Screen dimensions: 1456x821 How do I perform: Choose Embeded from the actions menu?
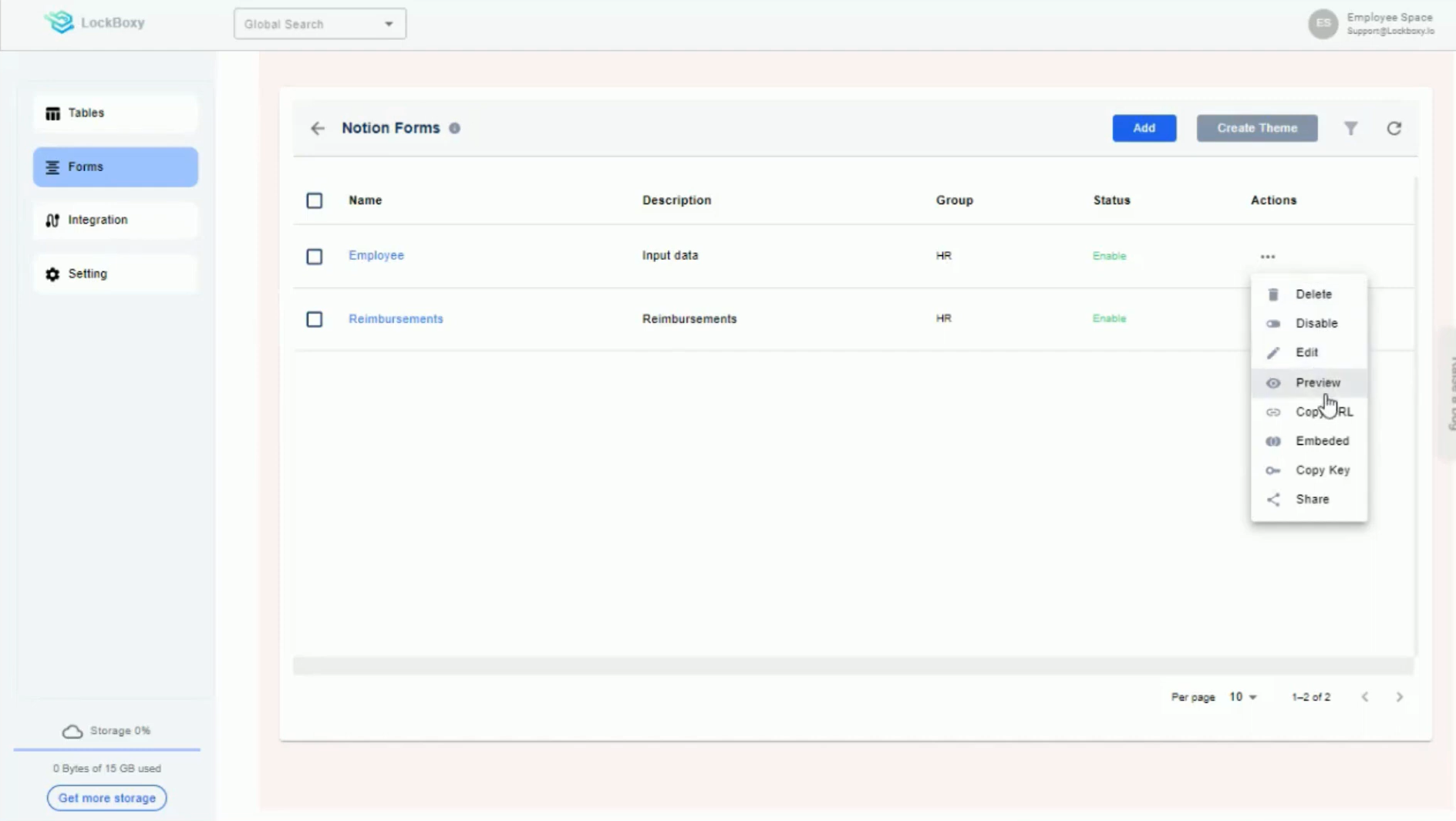coord(1309,442)
